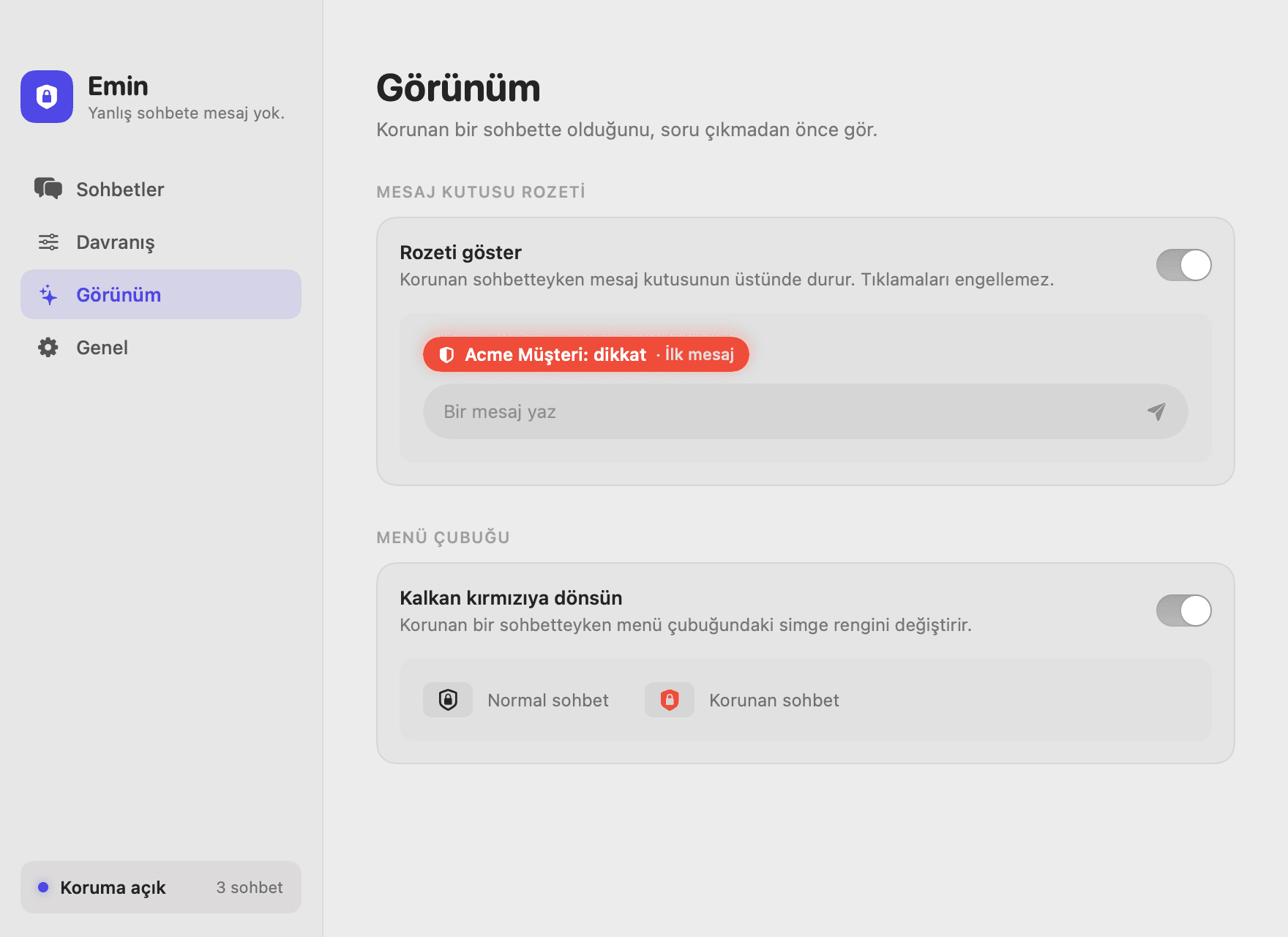Click the Kalkan kırmızıya dönsün label
Viewport: 1288px width, 937px height.
pyautogui.click(x=511, y=598)
